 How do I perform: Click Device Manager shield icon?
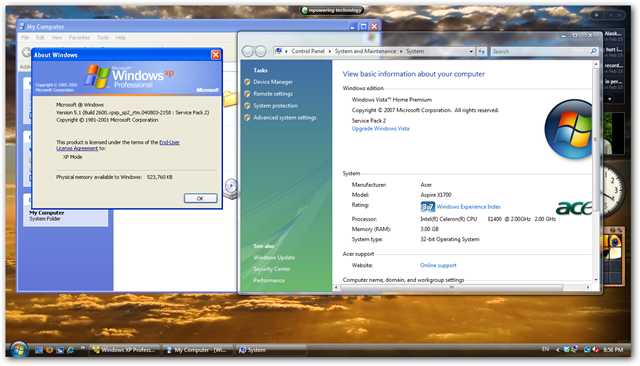click(x=247, y=82)
